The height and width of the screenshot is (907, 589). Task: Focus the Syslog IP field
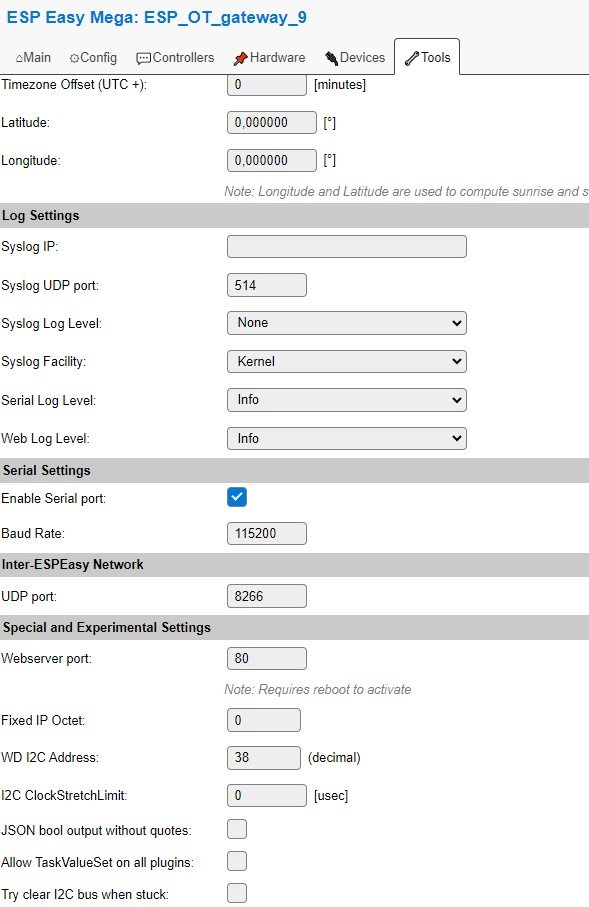(x=347, y=246)
